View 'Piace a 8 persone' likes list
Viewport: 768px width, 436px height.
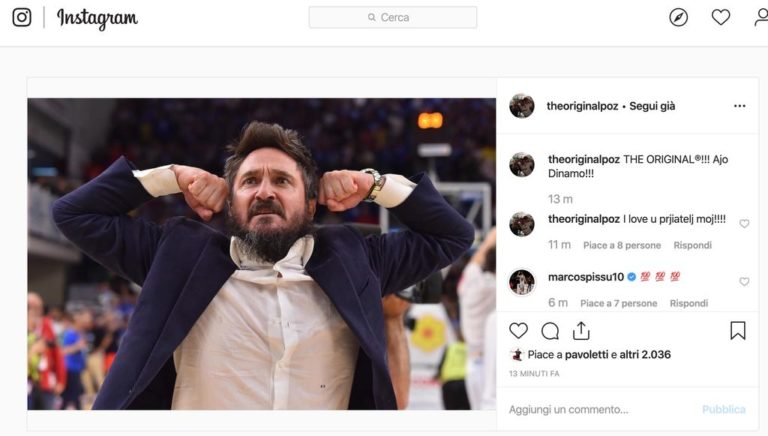pyautogui.click(x=622, y=245)
